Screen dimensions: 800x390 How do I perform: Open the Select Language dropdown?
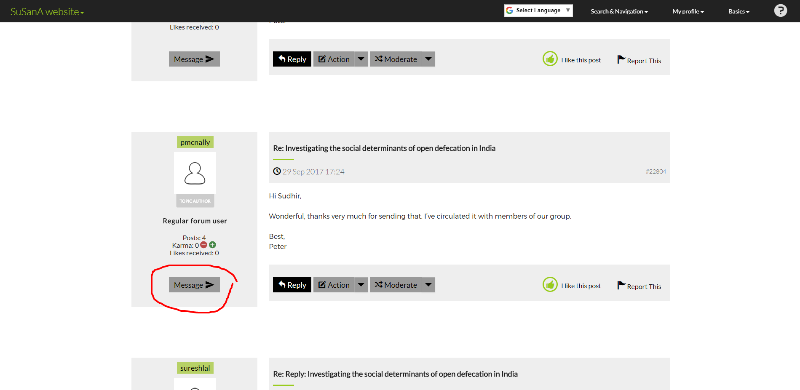[x=538, y=11]
